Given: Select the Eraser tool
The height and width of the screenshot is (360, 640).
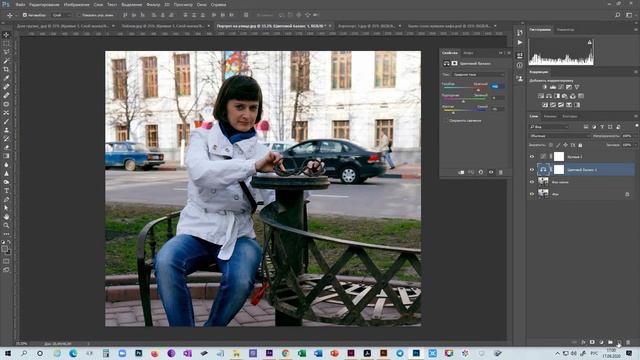Looking at the screenshot, I should tap(6, 147).
